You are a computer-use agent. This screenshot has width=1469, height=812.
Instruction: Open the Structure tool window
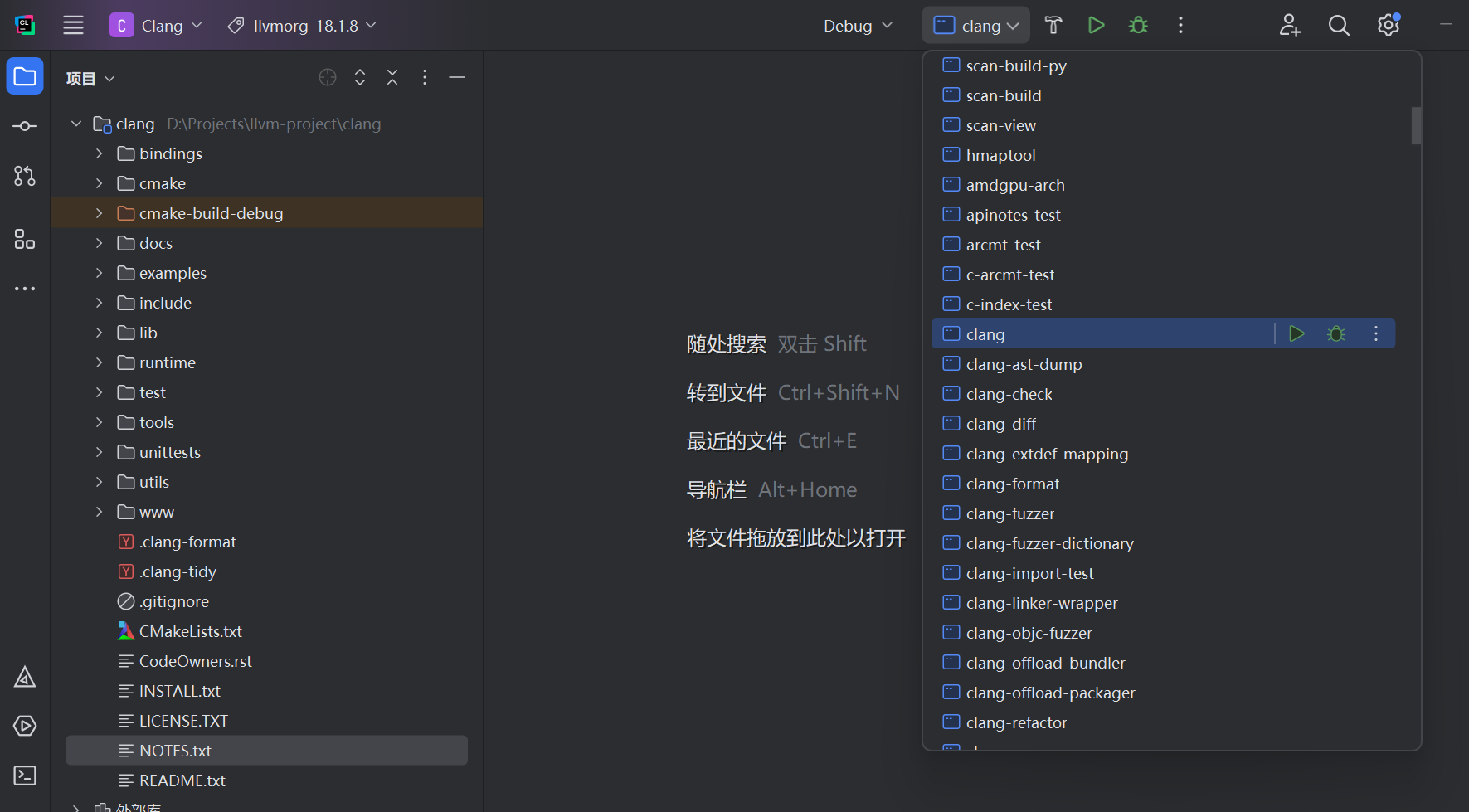[x=25, y=240]
